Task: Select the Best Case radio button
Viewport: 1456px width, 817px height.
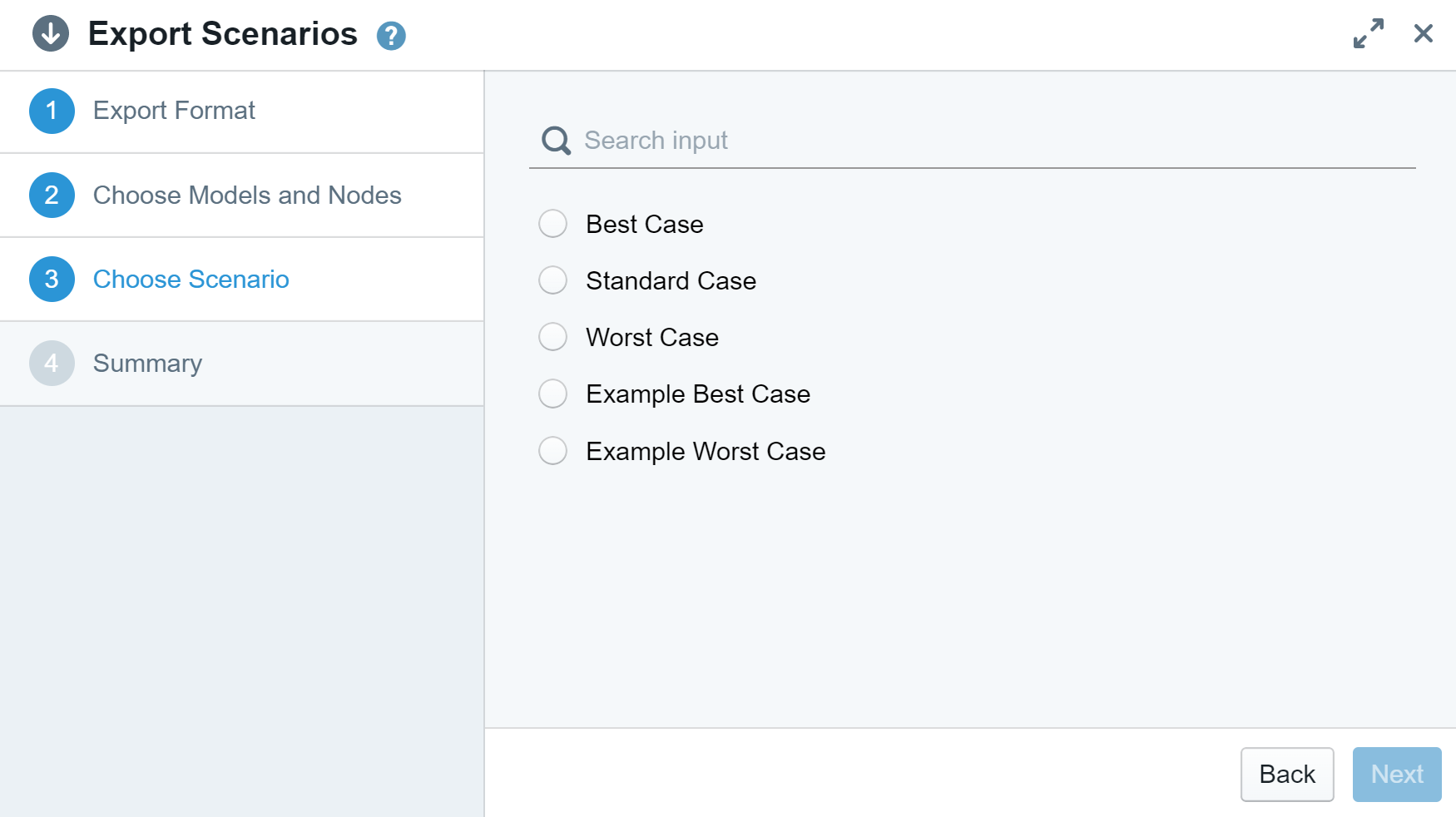Action: pos(553,224)
